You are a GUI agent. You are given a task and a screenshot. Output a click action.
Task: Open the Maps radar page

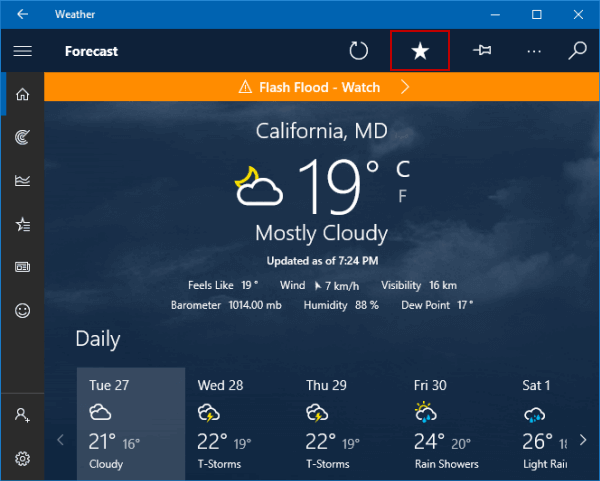coord(23,137)
